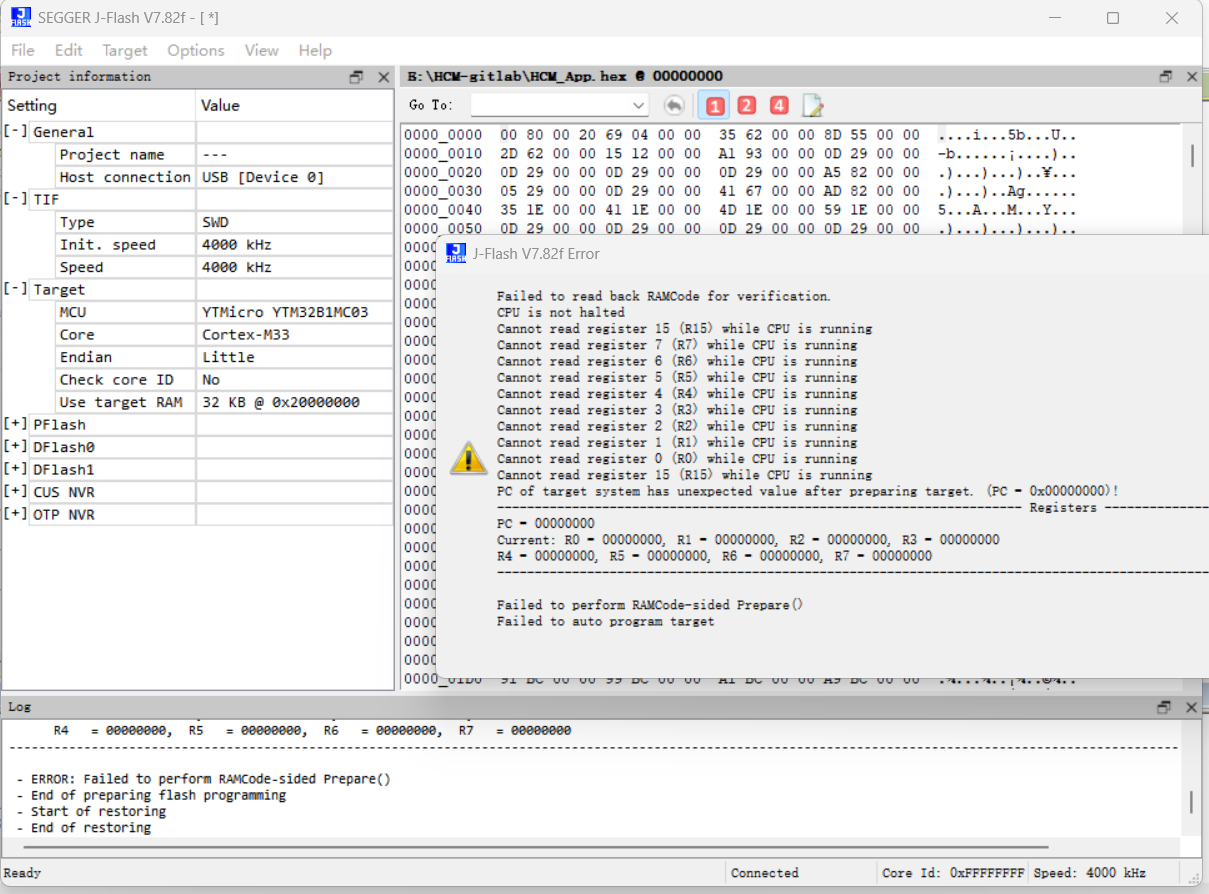The width and height of the screenshot is (1209, 894).
Task: Click the SEGGER J-Flash title bar logo
Action: (21, 17)
